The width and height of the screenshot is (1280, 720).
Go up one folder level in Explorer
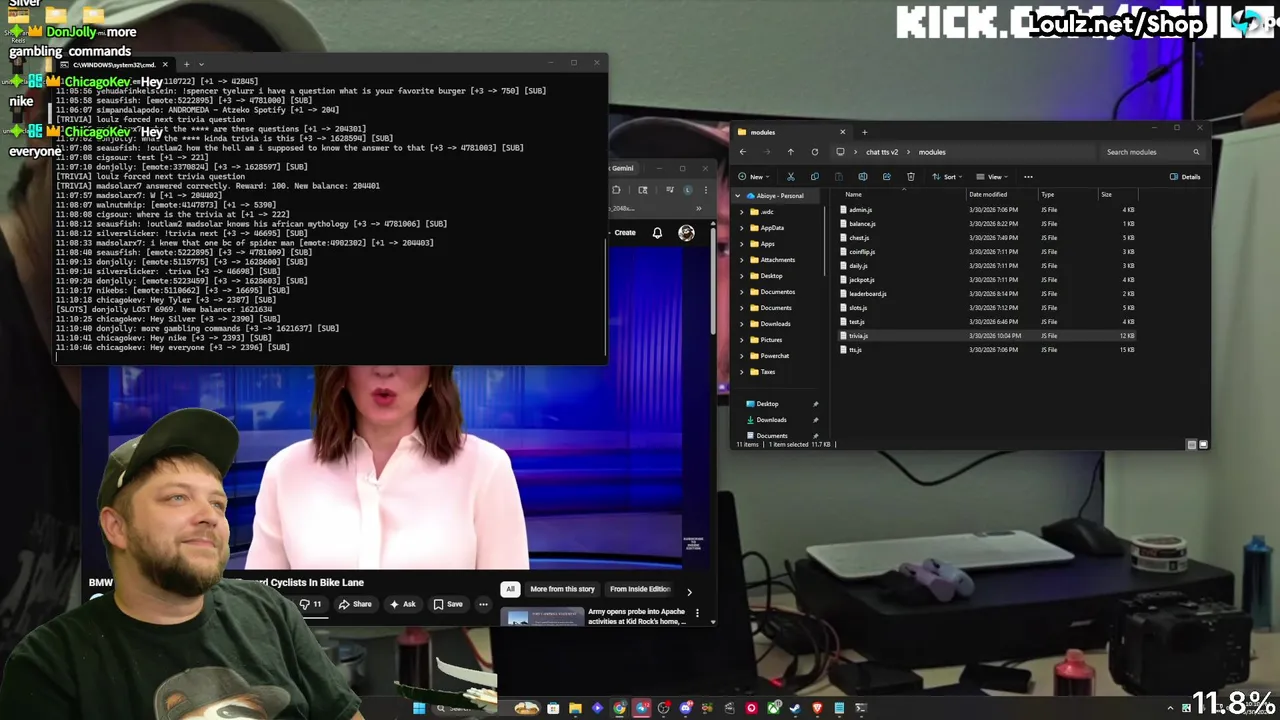pyautogui.click(x=790, y=152)
